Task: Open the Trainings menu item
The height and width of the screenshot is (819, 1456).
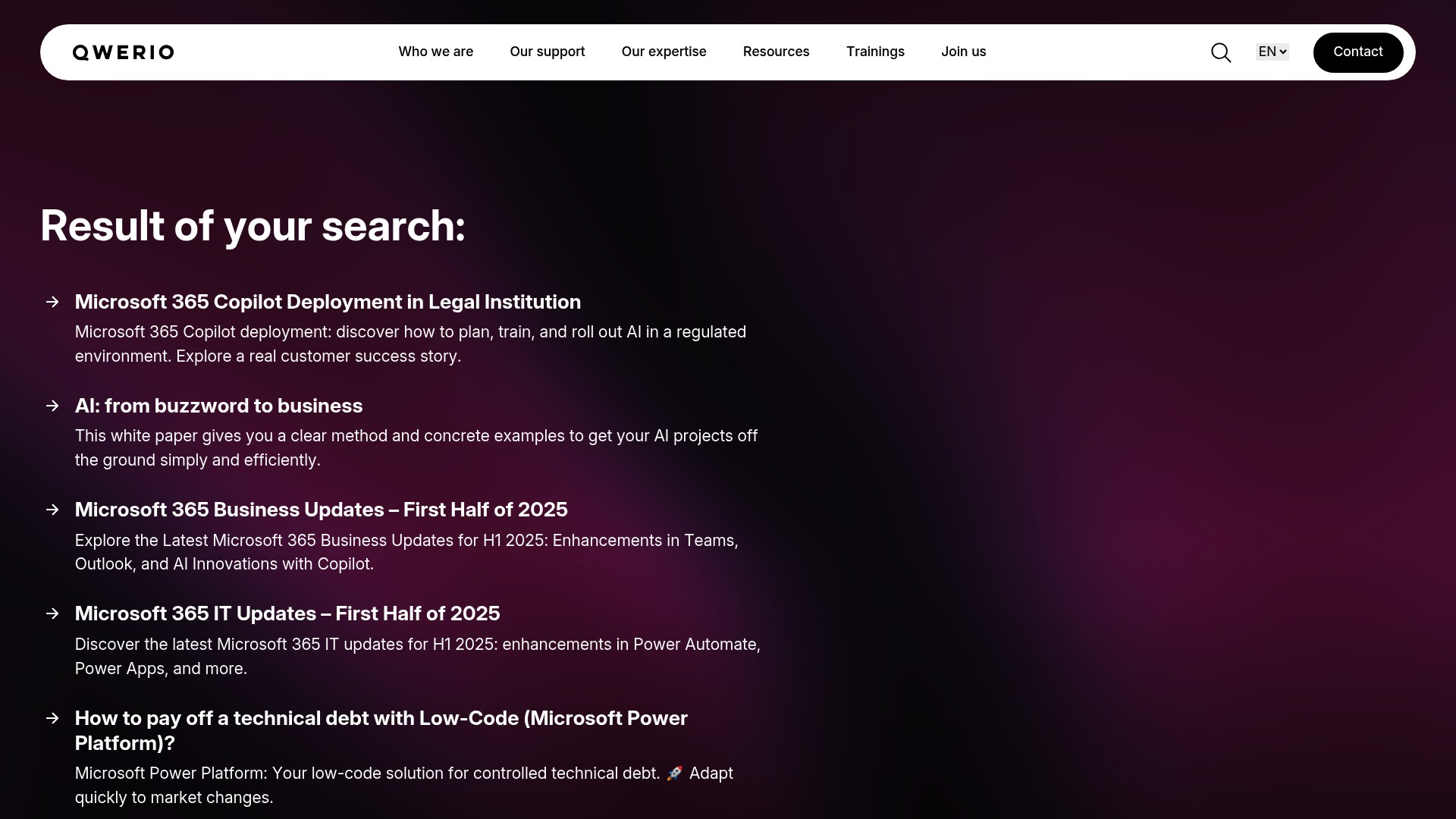Action: [x=876, y=52]
